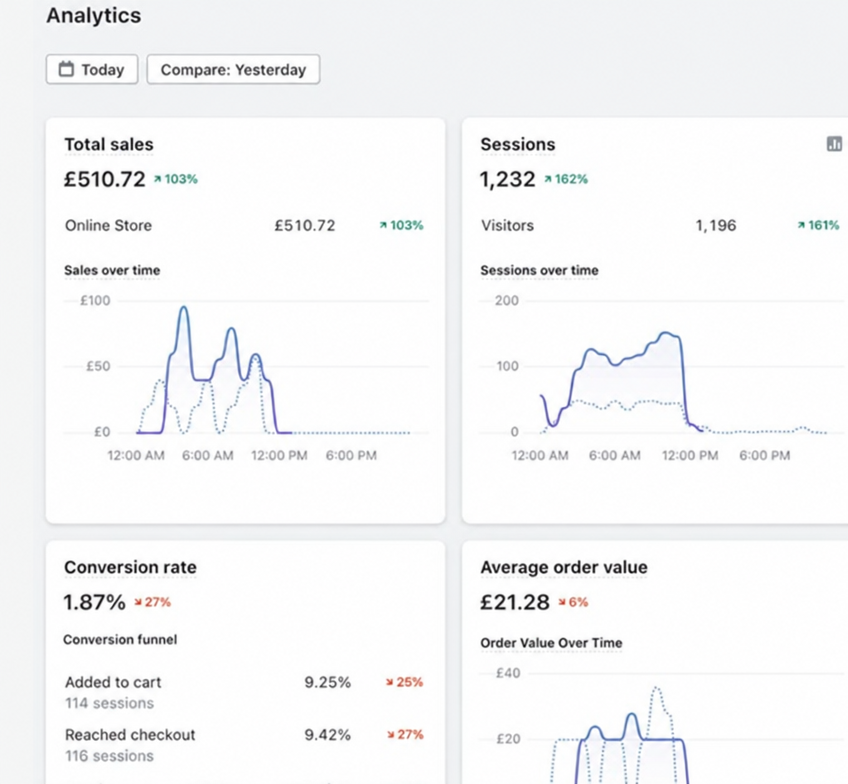Open Compare: Yesterday comparison selector
Image resolution: width=848 pixels, height=784 pixels.
[x=233, y=69]
